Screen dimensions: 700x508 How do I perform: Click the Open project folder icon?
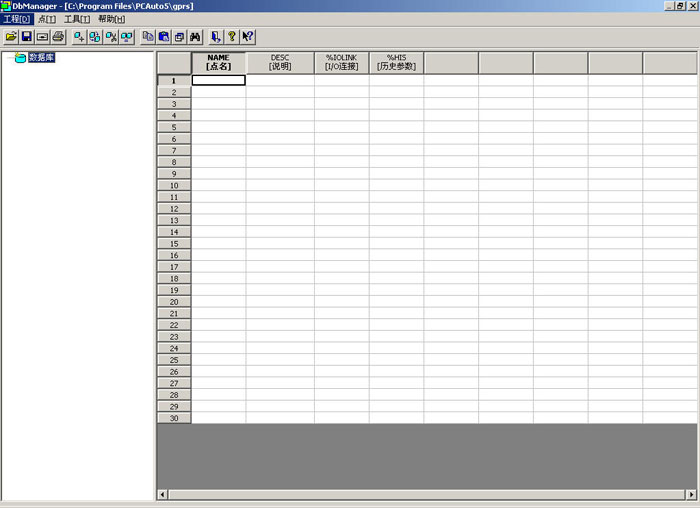(11, 37)
